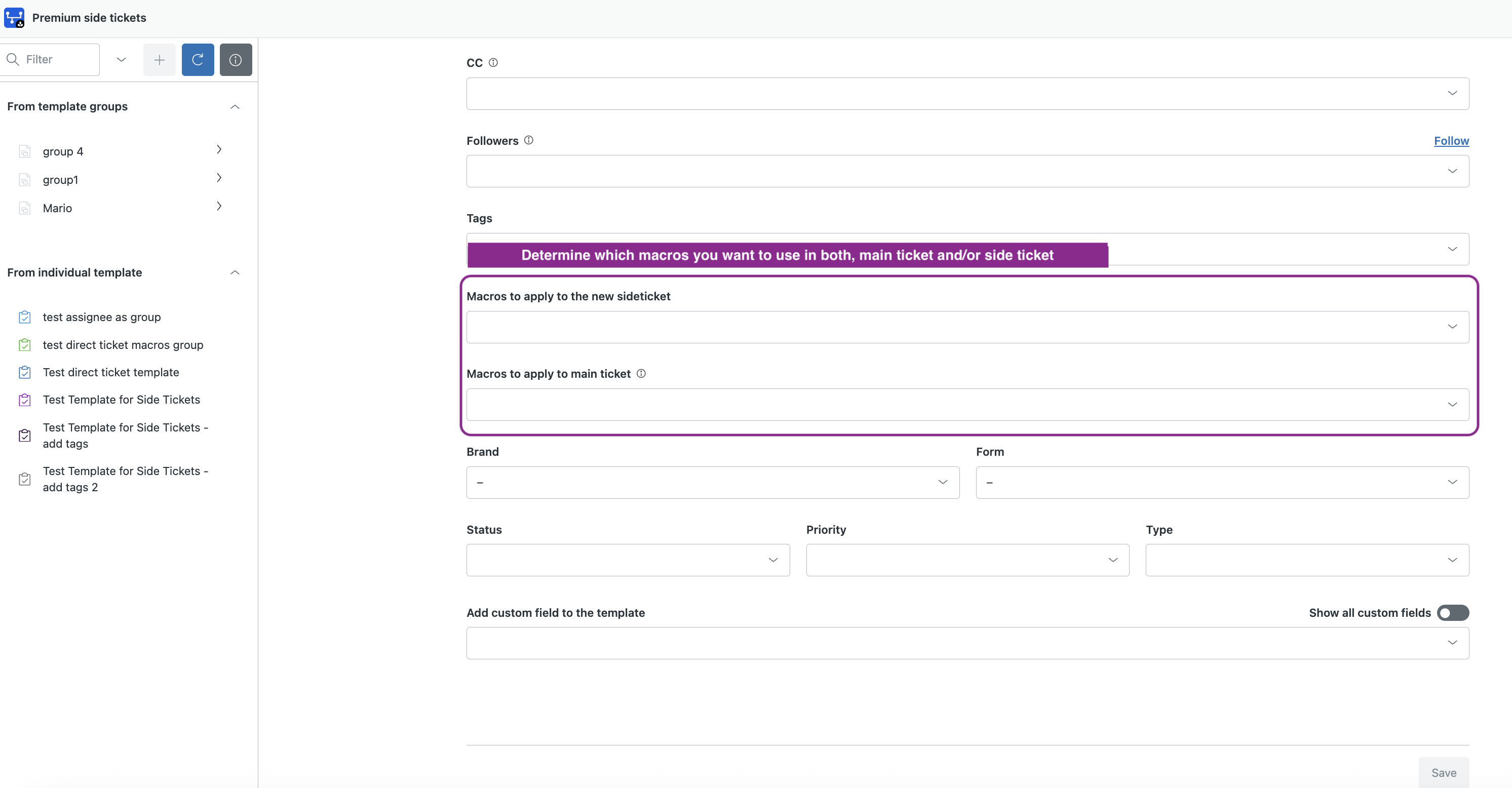Select group 4 template group
This screenshot has height=788, width=1512.
63,151
